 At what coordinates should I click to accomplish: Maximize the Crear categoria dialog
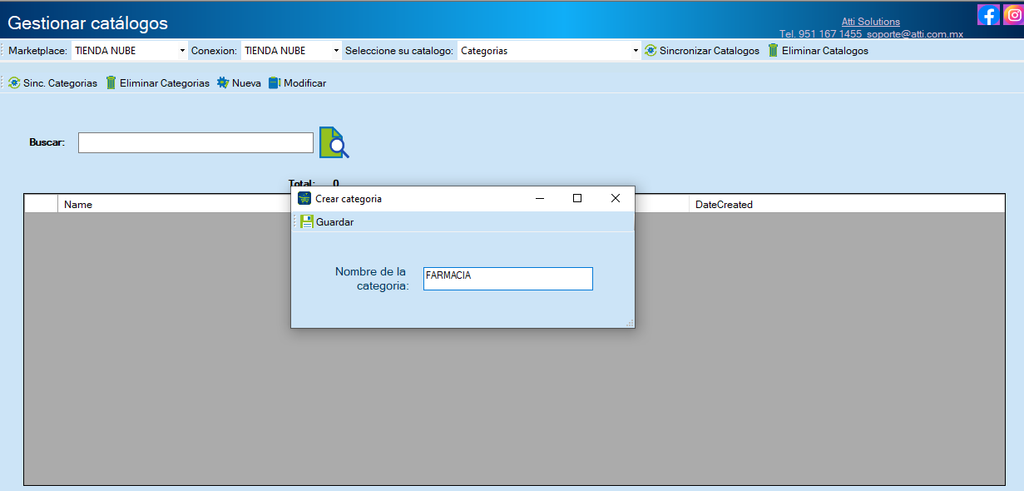click(577, 198)
